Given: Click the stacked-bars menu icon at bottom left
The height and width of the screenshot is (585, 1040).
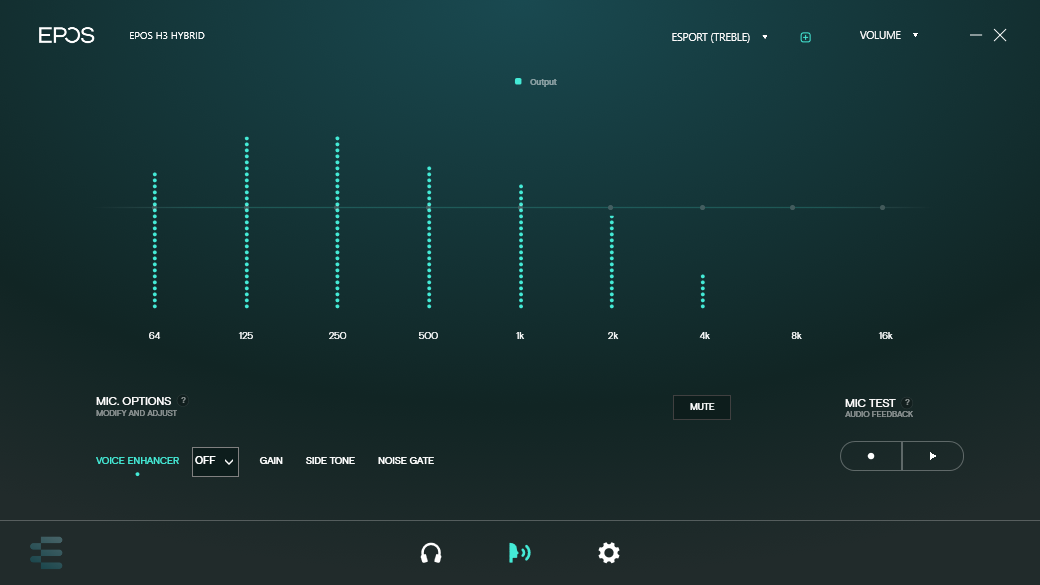Looking at the screenshot, I should pos(46,552).
